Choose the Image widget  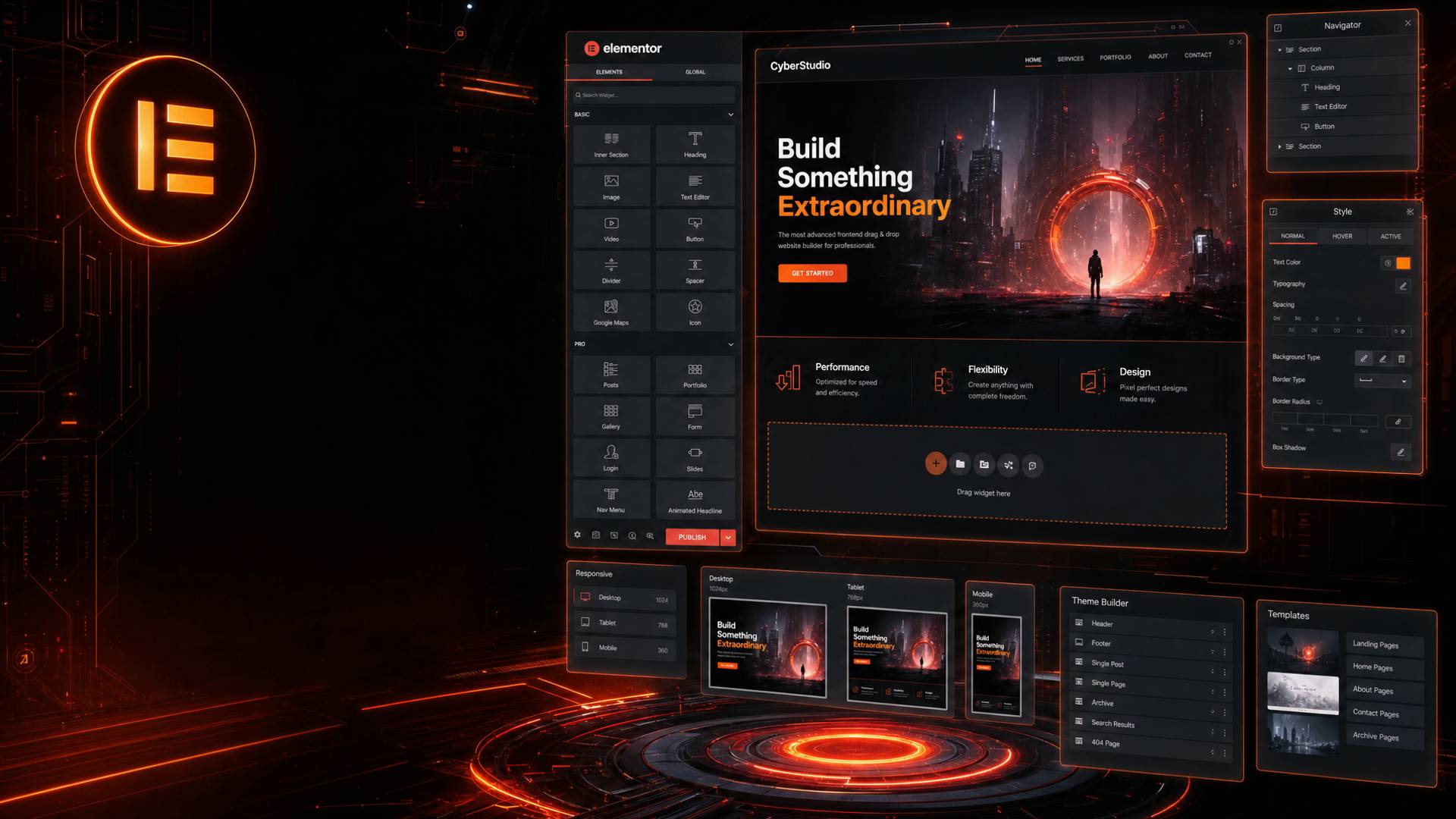pyautogui.click(x=611, y=187)
